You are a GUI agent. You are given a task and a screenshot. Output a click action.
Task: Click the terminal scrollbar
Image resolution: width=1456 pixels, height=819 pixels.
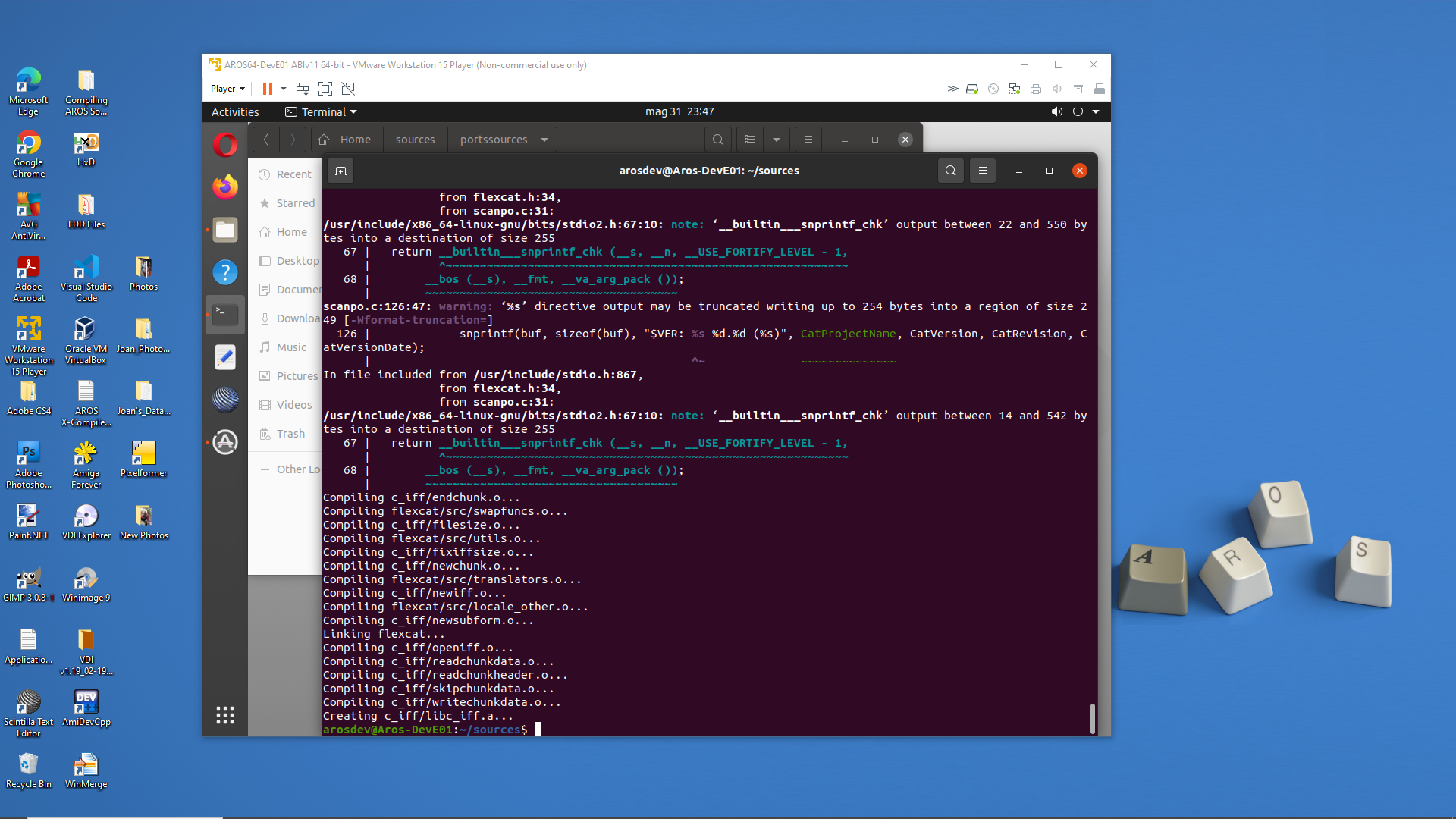coord(1093,718)
